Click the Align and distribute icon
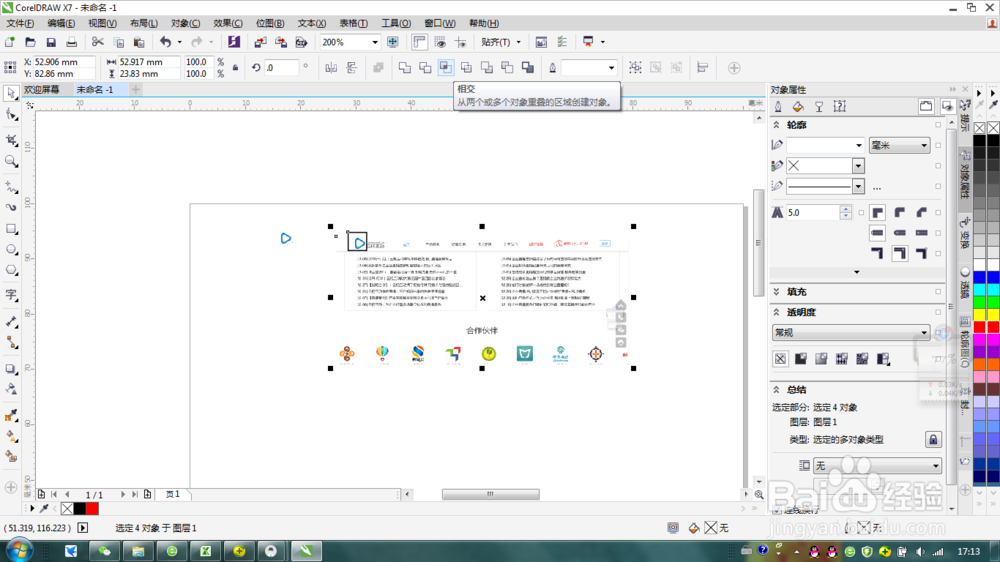 point(703,68)
